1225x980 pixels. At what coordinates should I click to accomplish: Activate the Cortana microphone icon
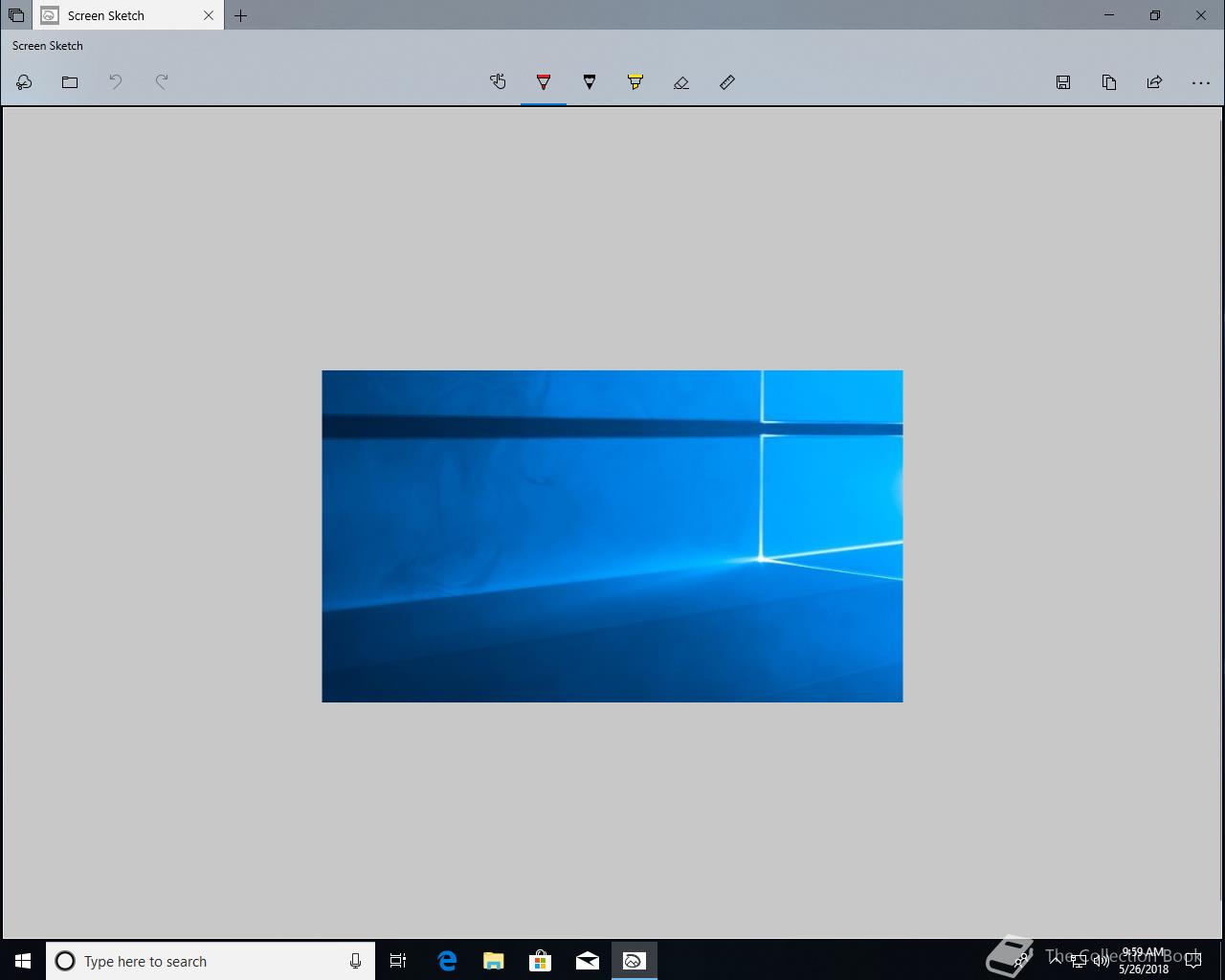tap(355, 961)
